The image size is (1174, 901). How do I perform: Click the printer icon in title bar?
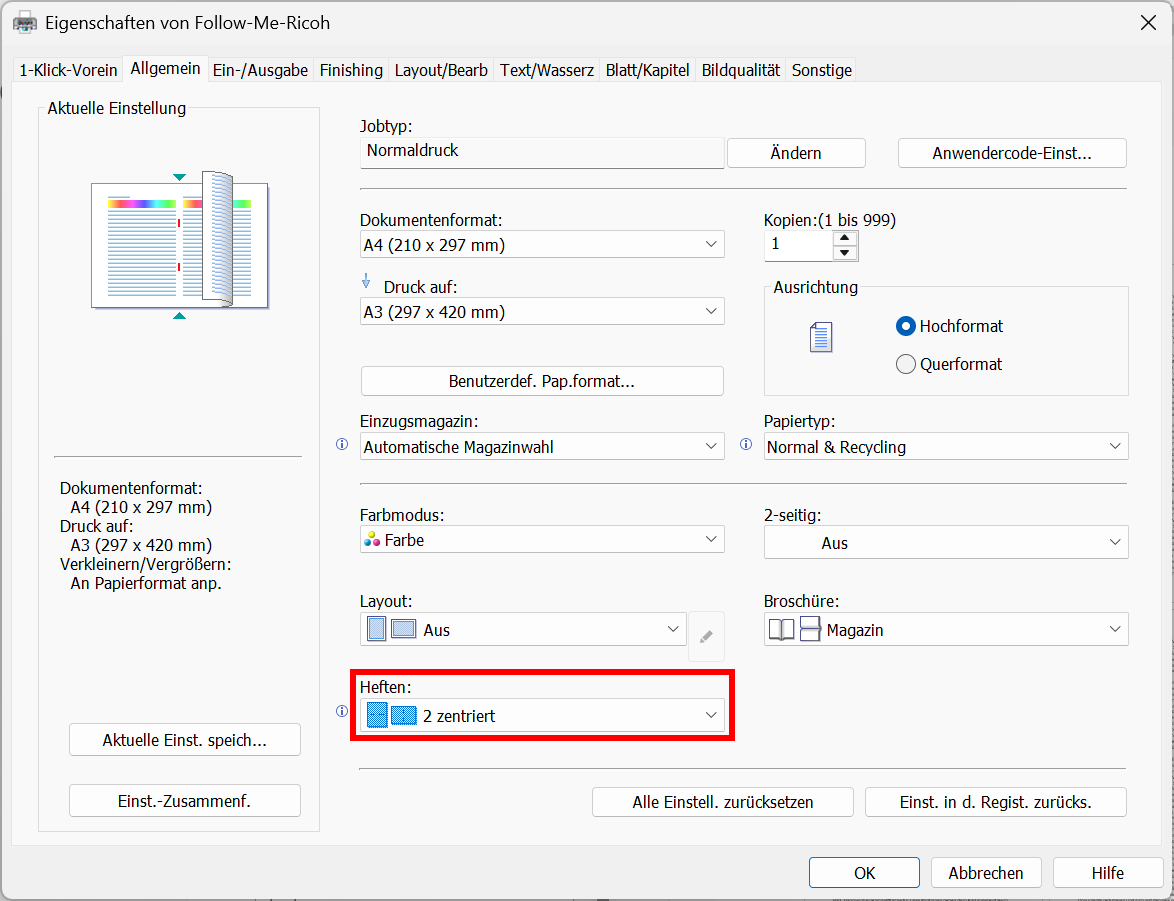click(22, 22)
